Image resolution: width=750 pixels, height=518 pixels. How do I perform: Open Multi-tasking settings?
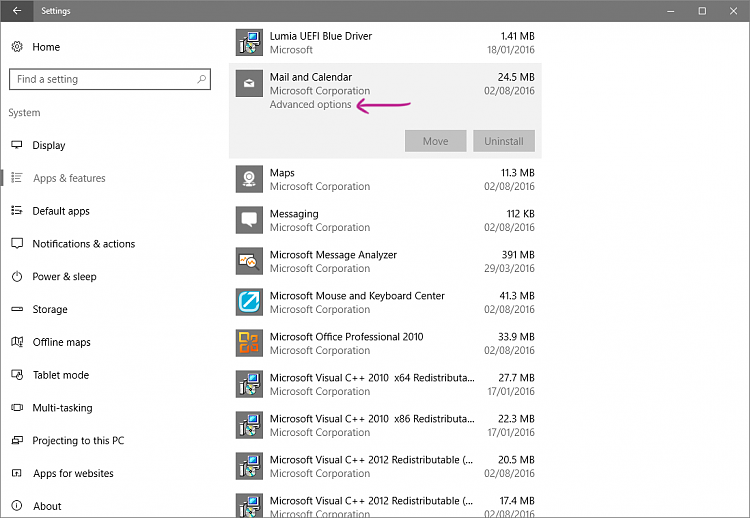click(x=62, y=408)
